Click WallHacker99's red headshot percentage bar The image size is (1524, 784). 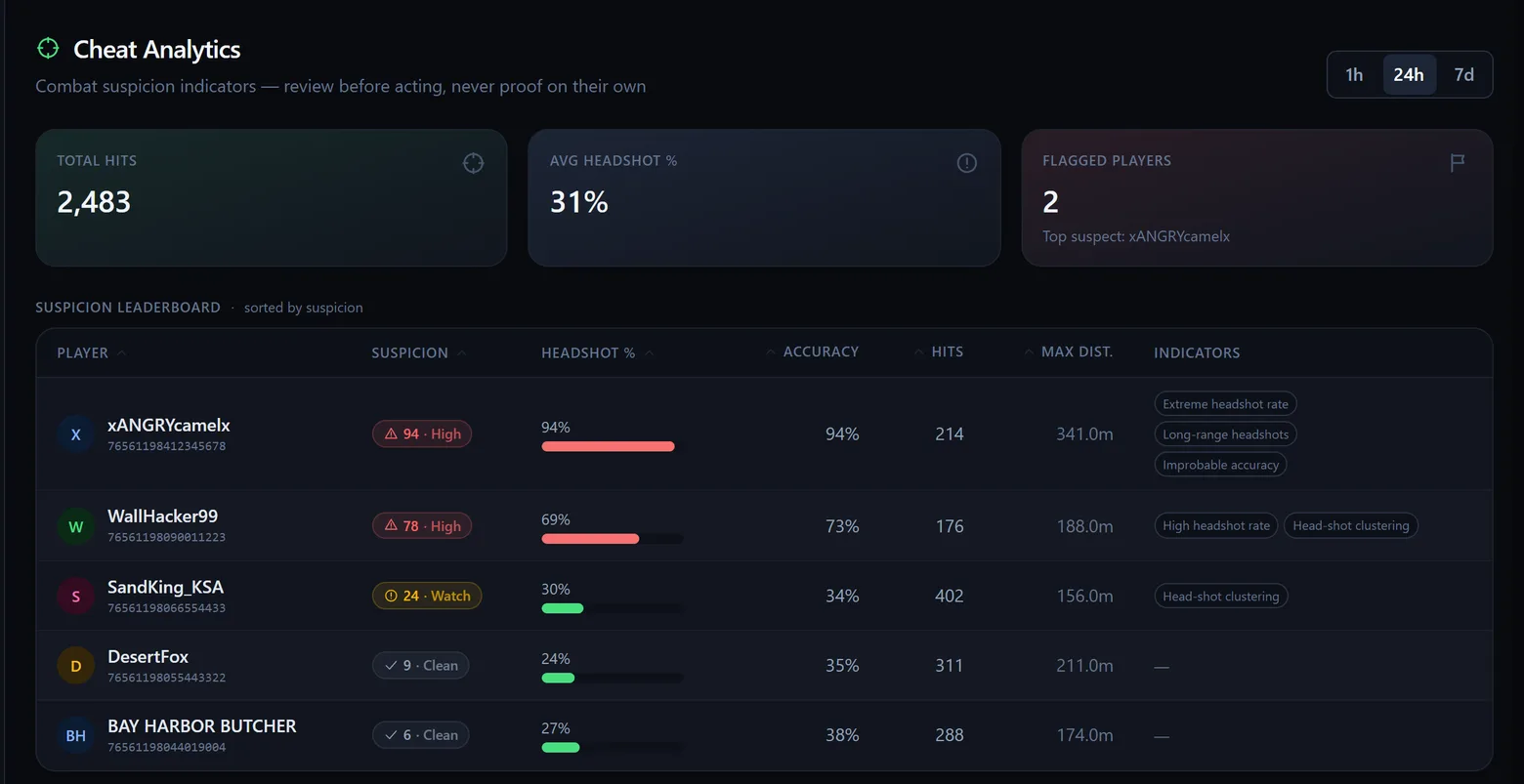coord(590,539)
